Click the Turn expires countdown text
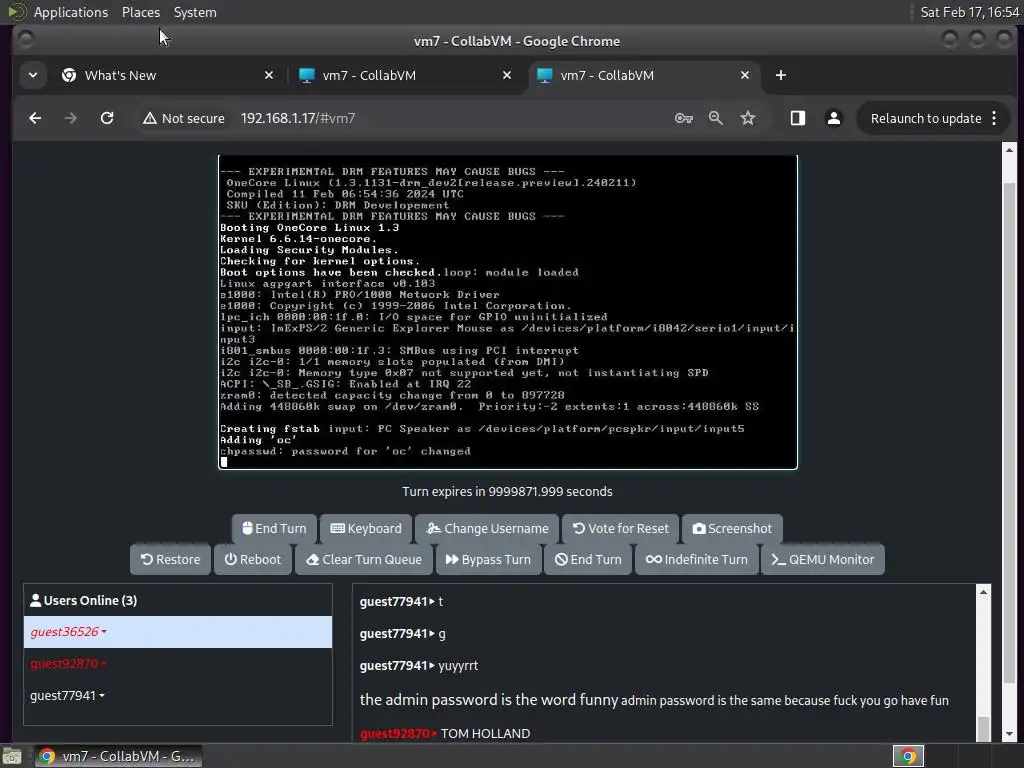Viewport: 1024px width, 768px height. point(507,491)
